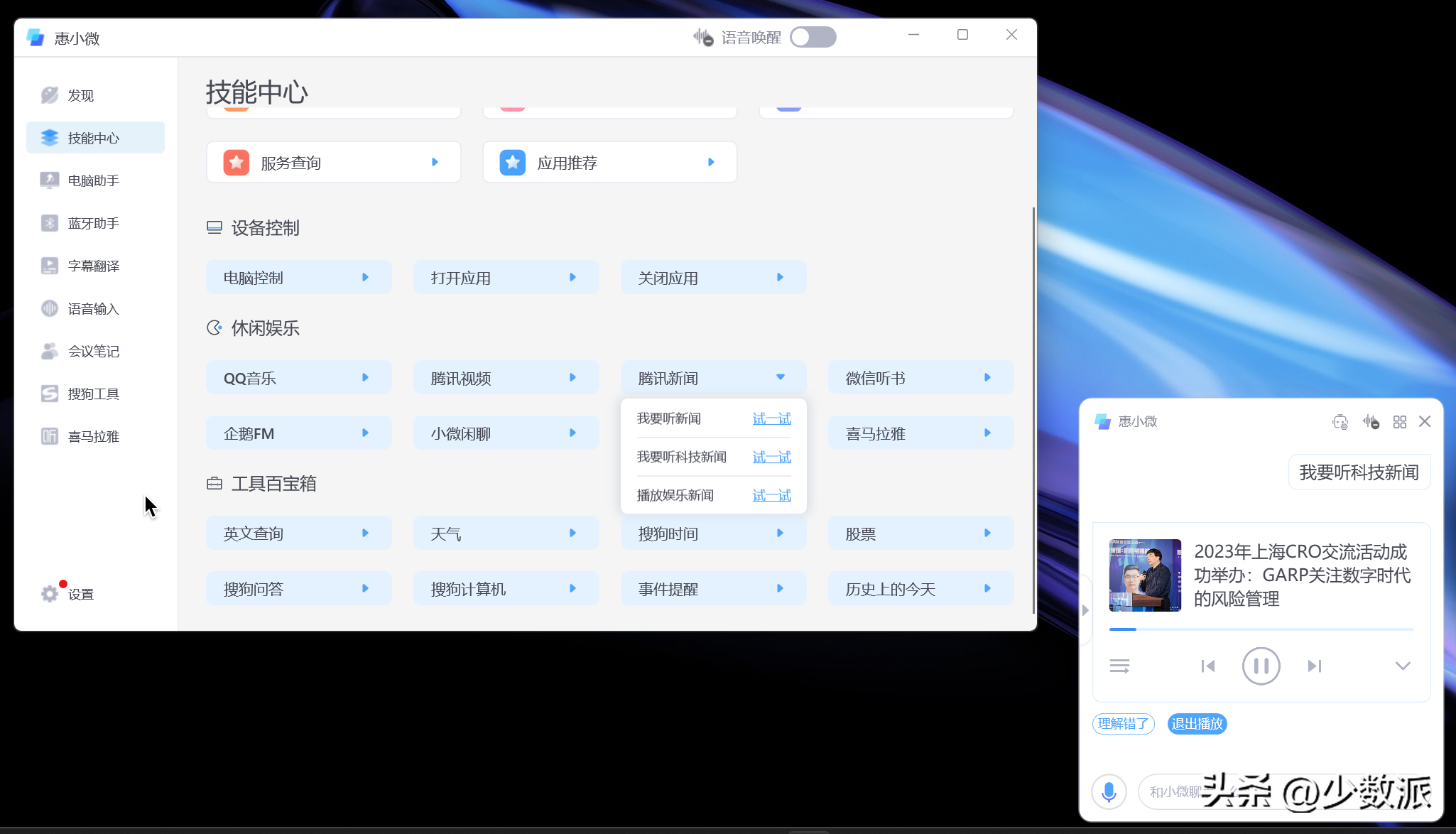The height and width of the screenshot is (834, 1456).
Task: Skip to next news track
Action: point(1315,666)
